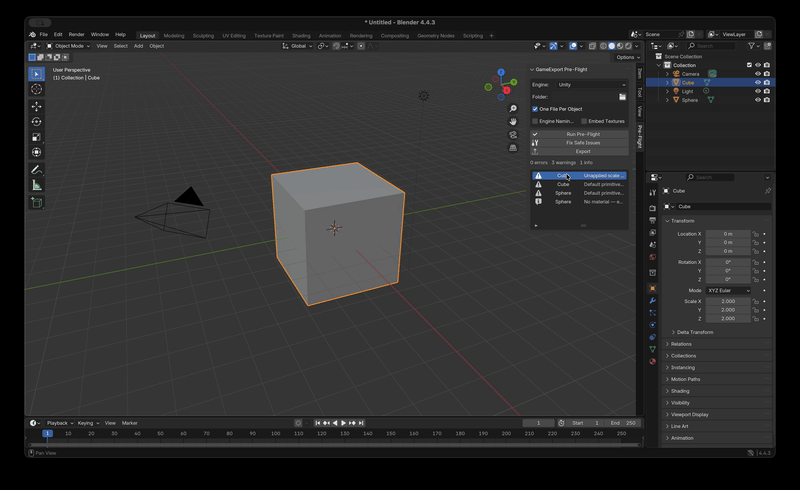Open the Render properties tab
Viewport: 800px width, 490px height.
point(653,208)
